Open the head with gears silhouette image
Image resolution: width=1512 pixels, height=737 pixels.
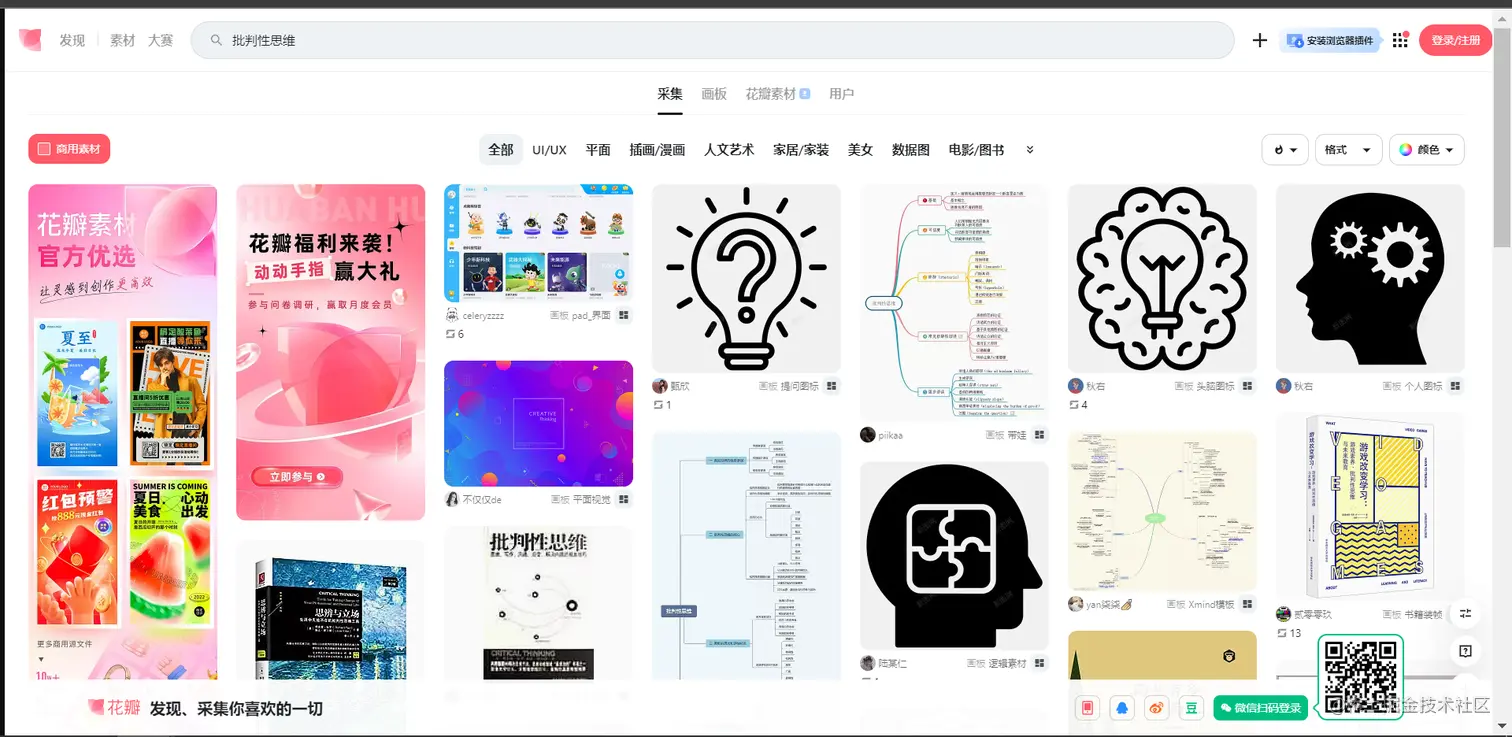(1370, 278)
